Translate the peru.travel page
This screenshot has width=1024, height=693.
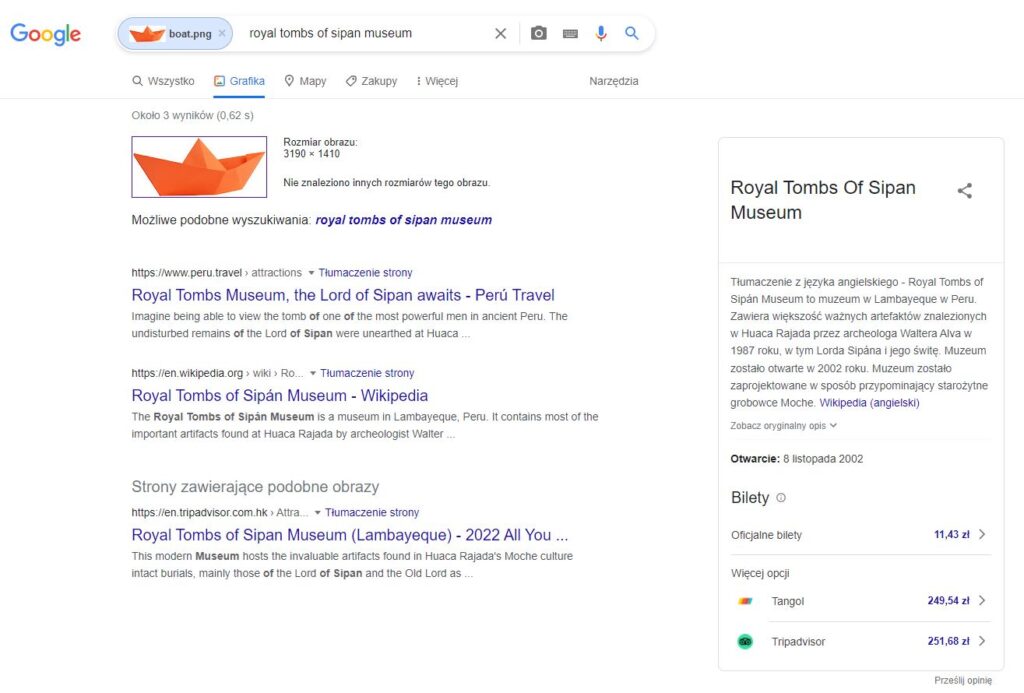coord(365,272)
